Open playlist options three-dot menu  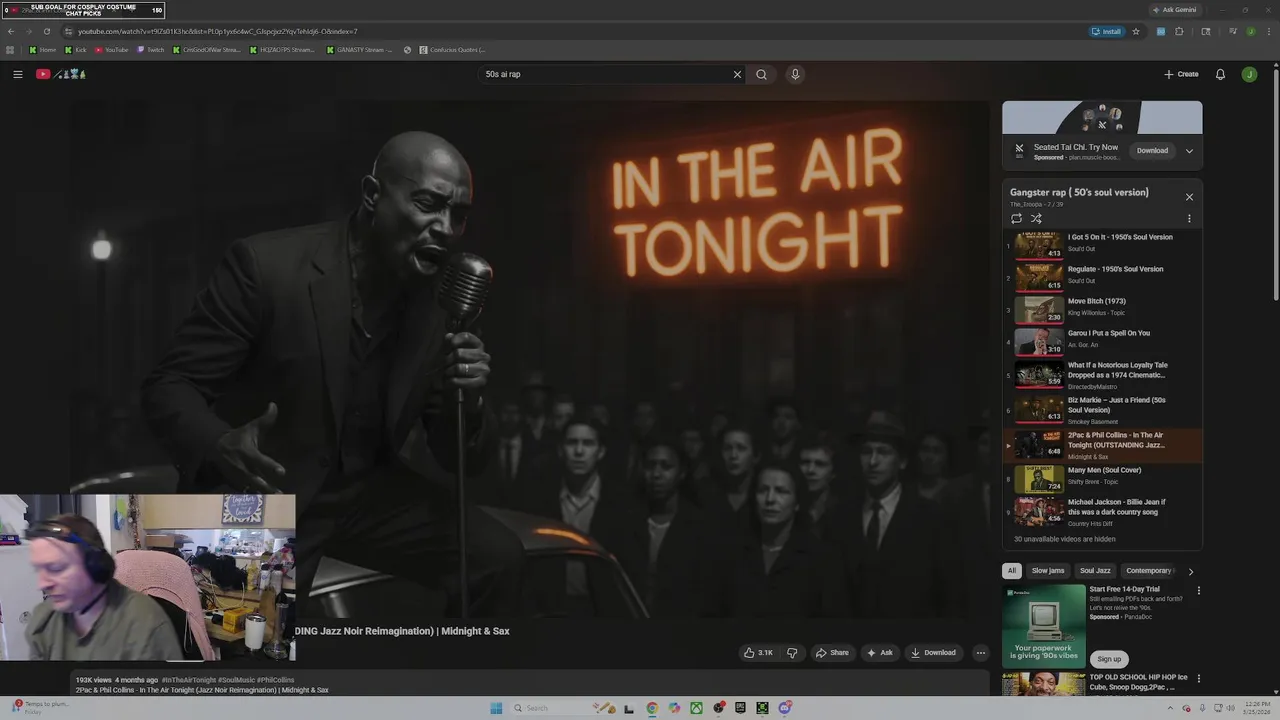(x=1189, y=218)
